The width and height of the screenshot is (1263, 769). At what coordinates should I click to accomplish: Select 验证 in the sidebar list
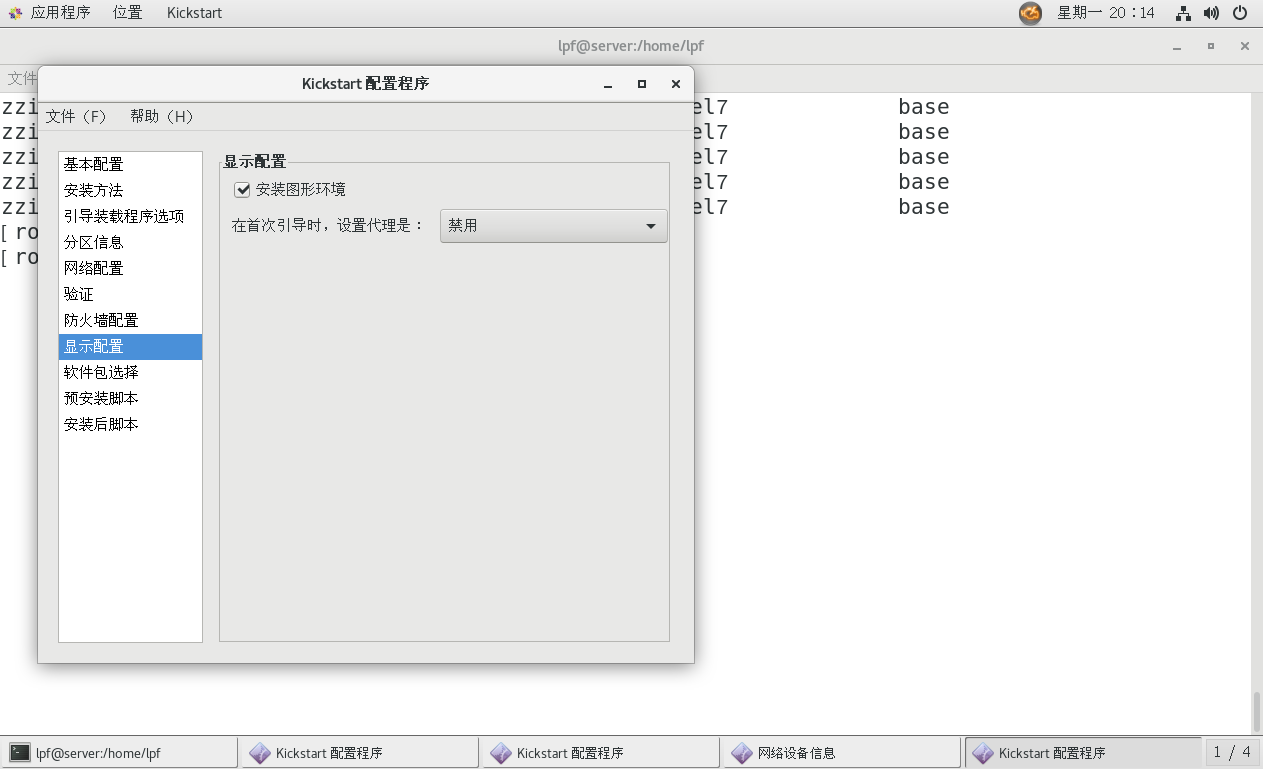(x=130, y=294)
